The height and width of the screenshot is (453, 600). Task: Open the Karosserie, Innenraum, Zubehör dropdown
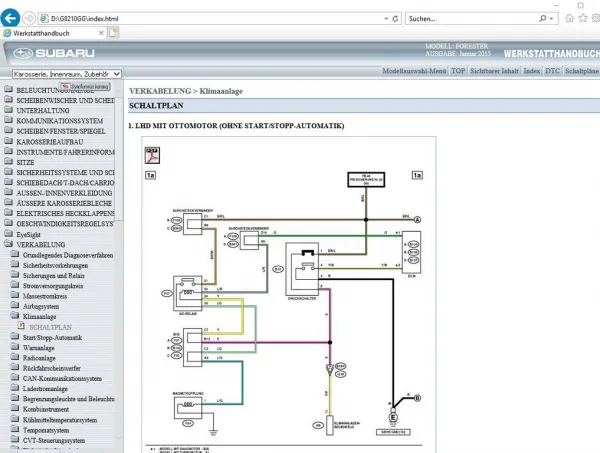tap(66, 73)
